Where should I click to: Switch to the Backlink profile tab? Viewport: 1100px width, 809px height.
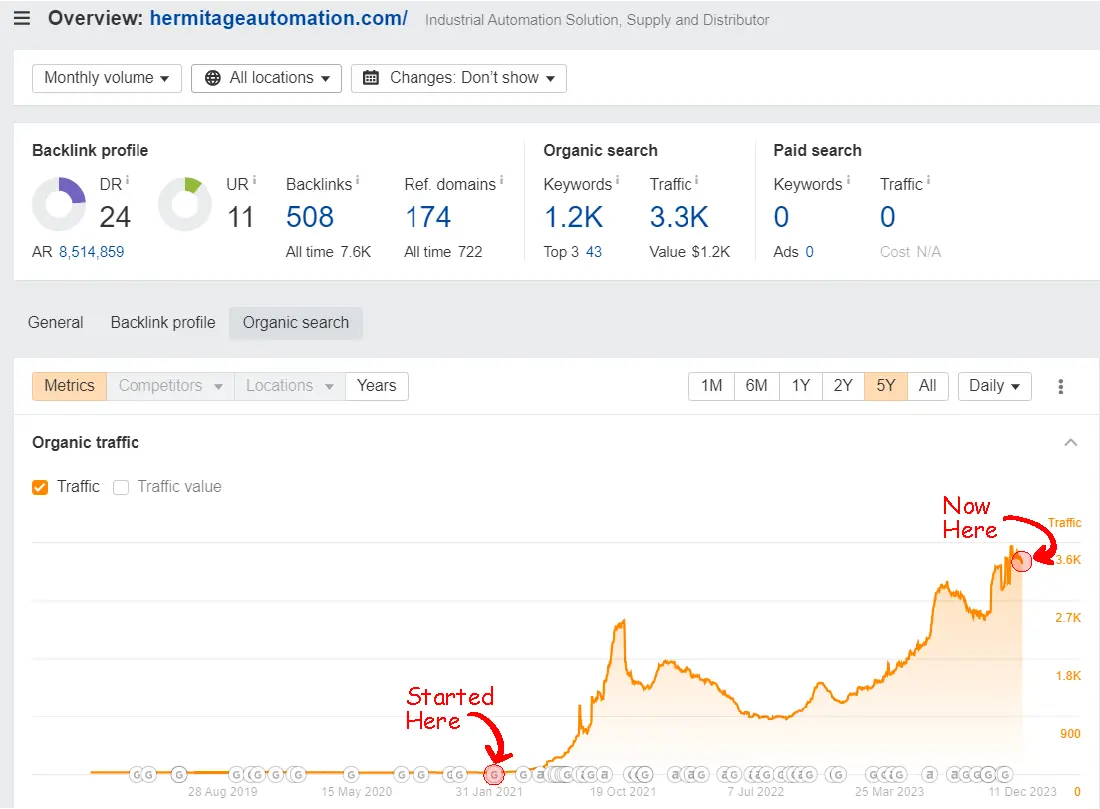click(163, 323)
